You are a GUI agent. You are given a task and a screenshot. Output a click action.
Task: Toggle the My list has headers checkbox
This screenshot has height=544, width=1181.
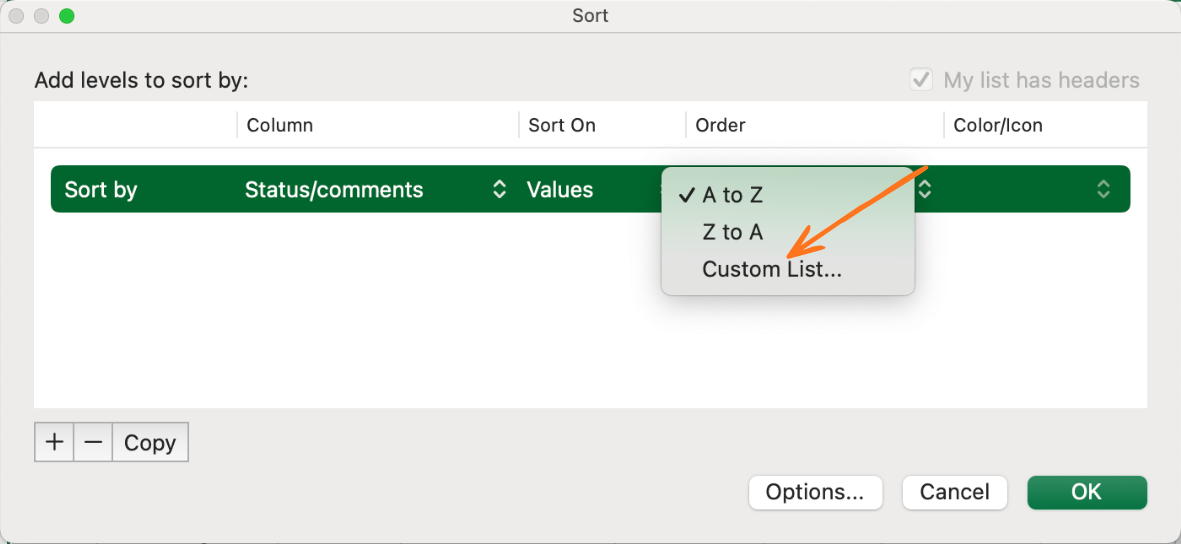pyautogui.click(x=921, y=80)
